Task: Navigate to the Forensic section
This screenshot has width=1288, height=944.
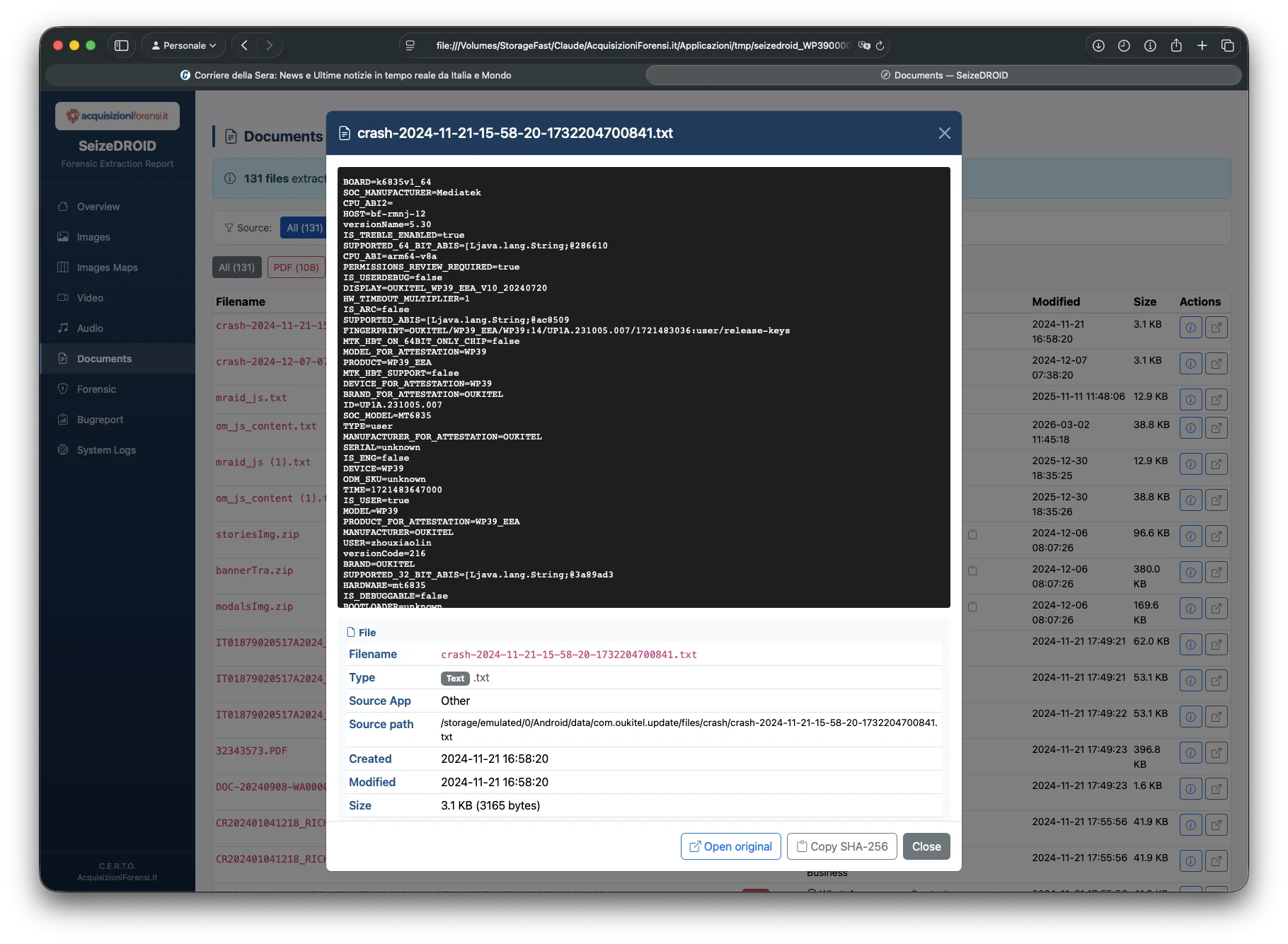Action: click(x=96, y=389)
